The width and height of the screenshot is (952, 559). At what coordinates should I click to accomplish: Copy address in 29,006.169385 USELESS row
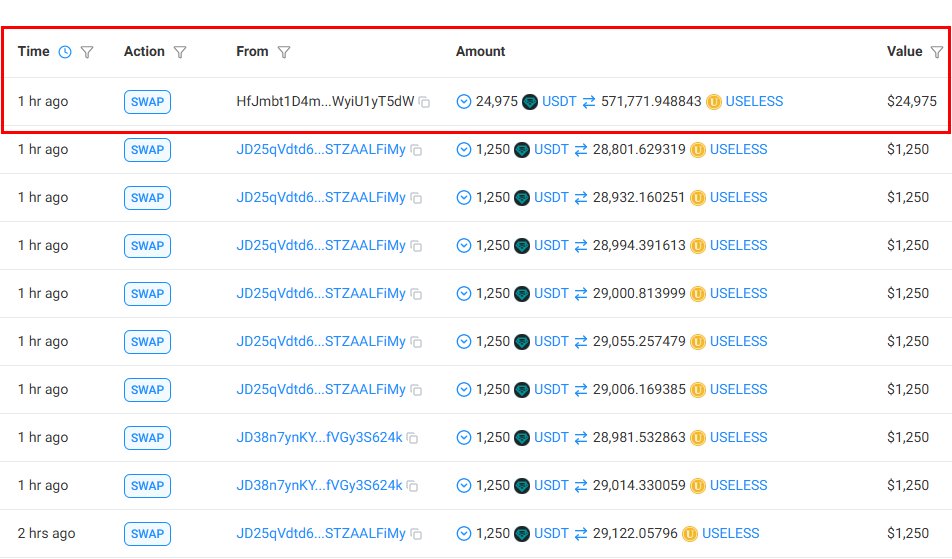tap(416, 390)
